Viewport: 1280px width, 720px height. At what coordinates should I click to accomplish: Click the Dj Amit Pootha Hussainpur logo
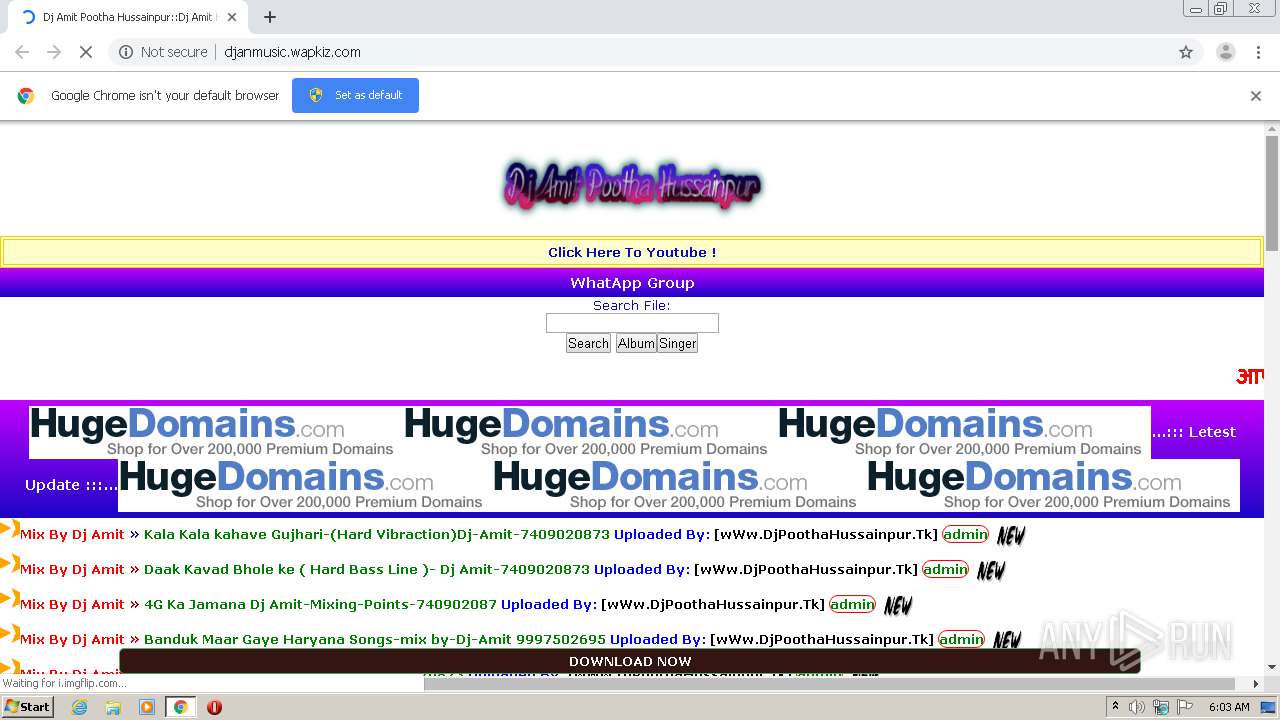[x=632, y=186]
